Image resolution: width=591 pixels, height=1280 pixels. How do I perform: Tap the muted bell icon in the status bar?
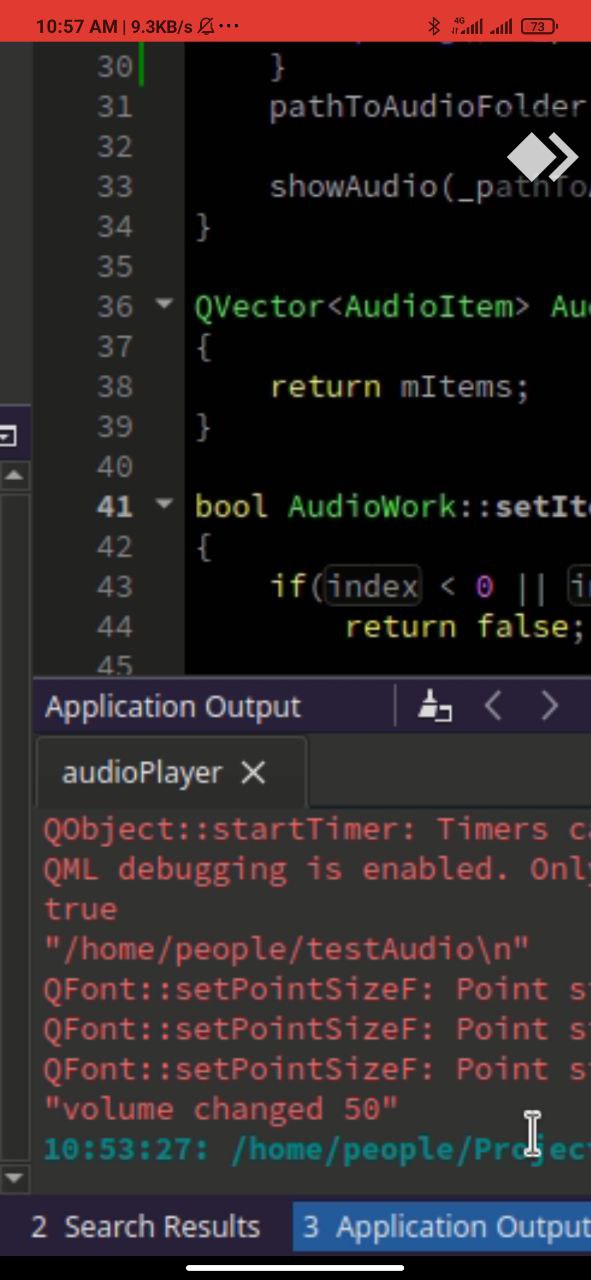tap(205, 27)
